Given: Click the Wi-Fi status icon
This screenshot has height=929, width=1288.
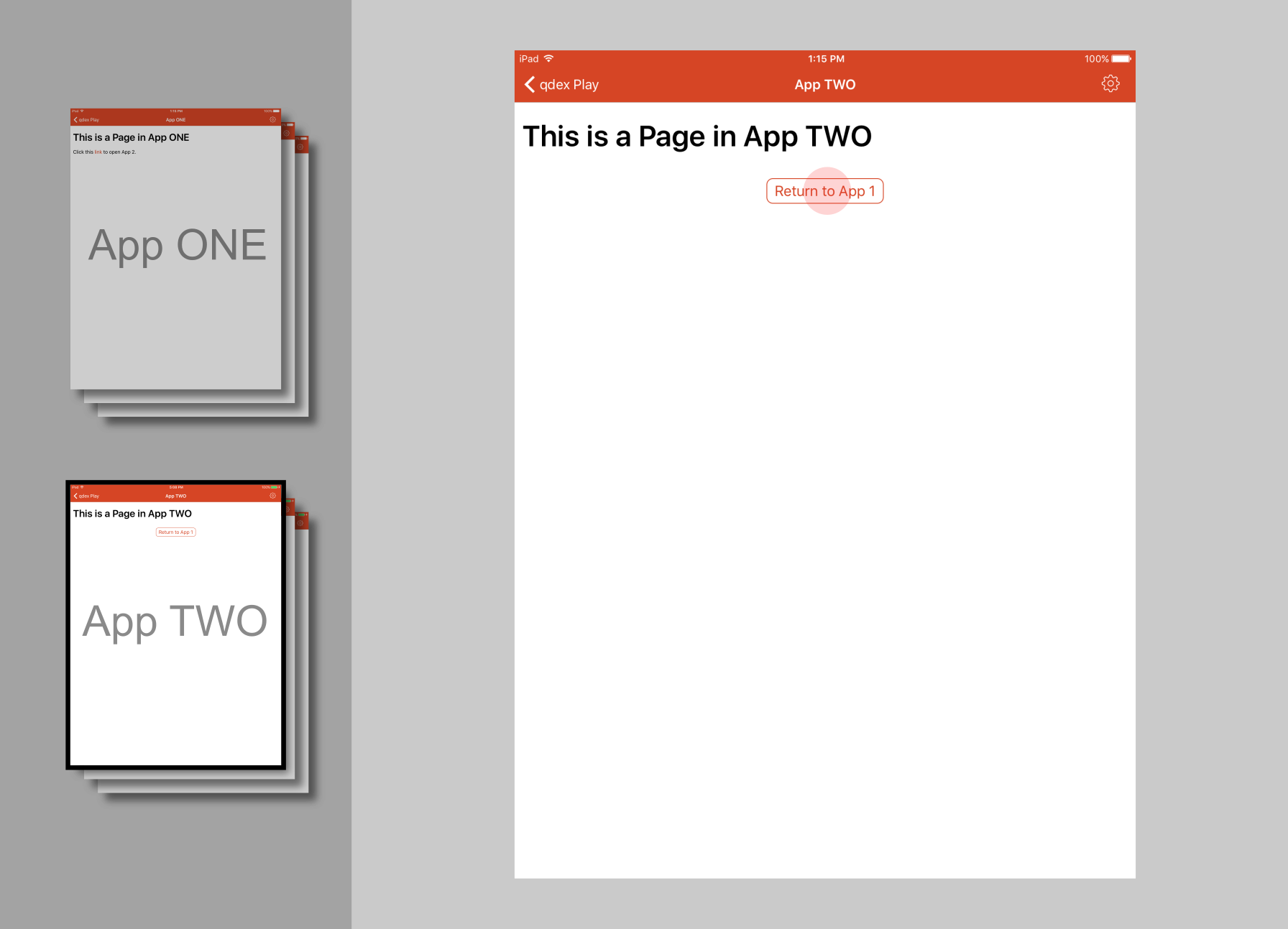Looking at the screenshot, I should (x=548, y=59).
